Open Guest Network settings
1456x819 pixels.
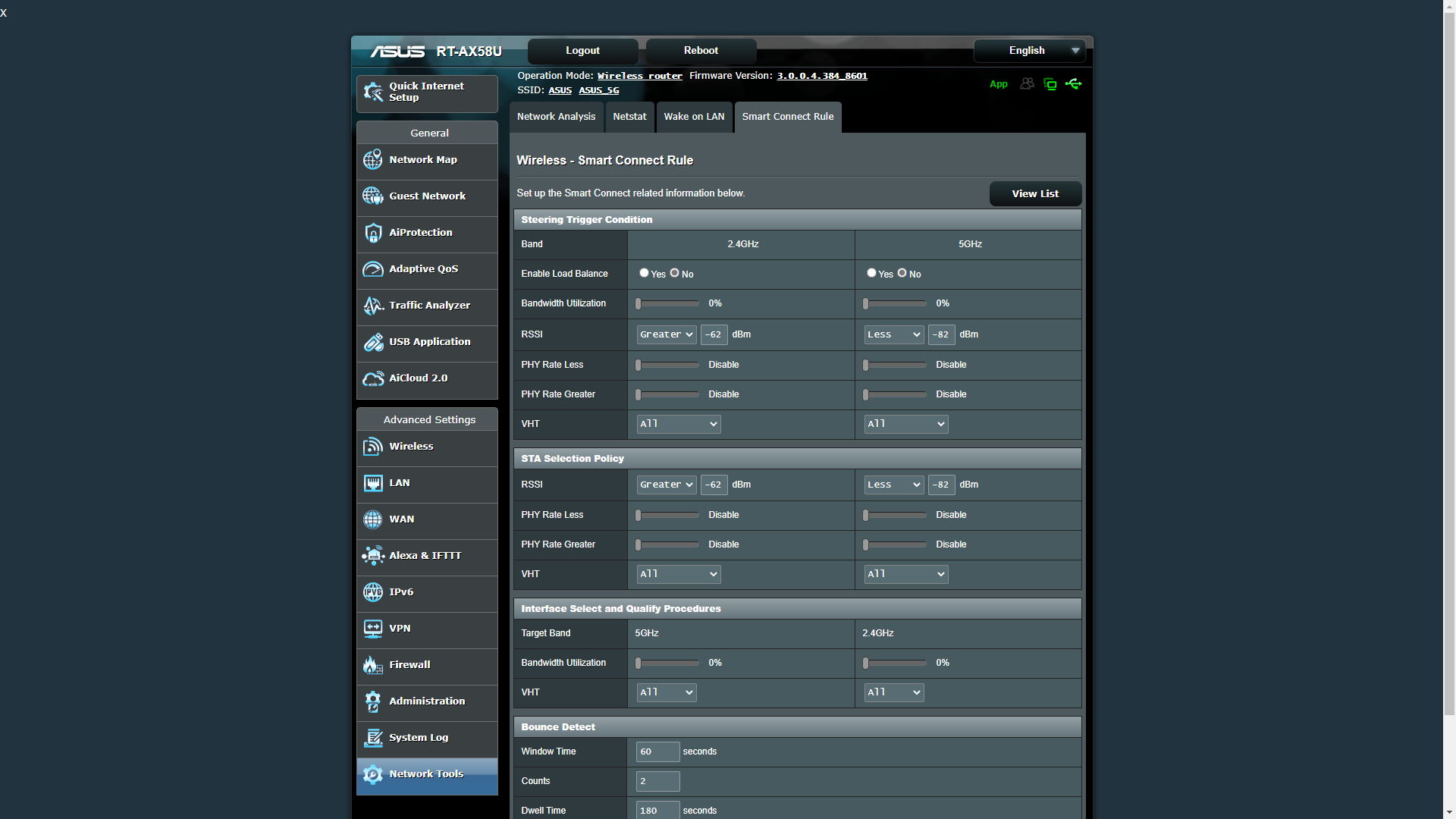point(427,195)
